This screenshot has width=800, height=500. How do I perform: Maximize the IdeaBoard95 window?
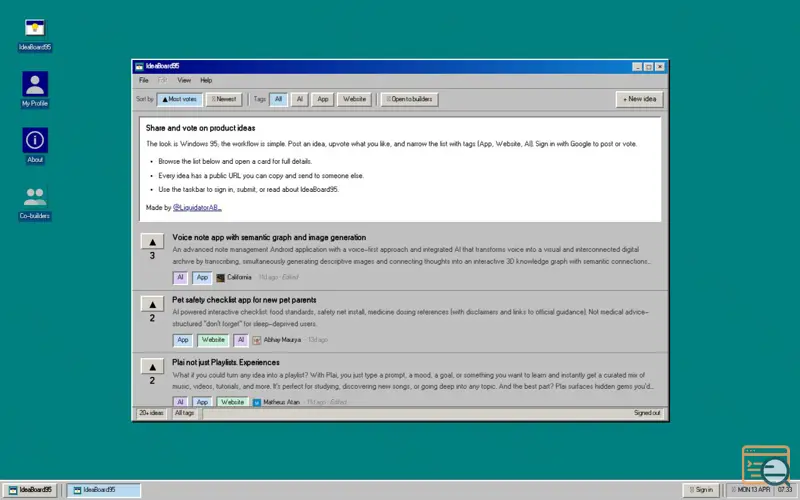[648, 67]
